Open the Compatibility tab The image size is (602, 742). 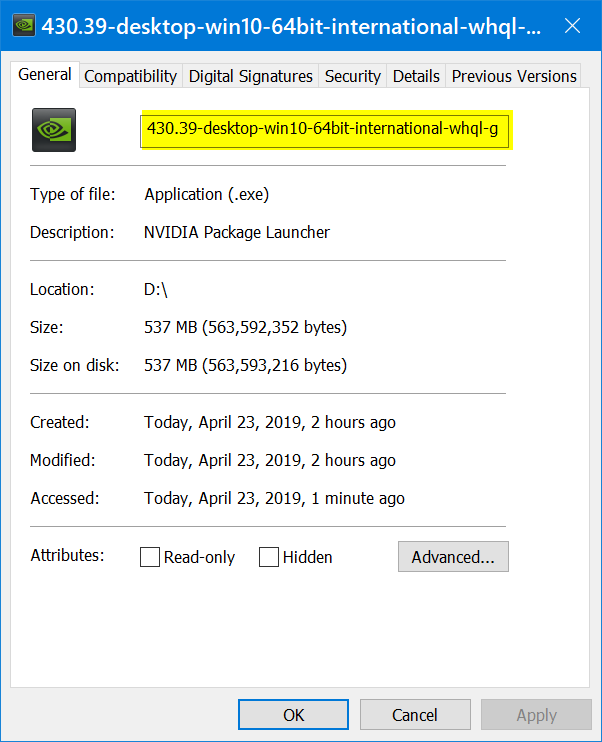(x=131, y=76)
